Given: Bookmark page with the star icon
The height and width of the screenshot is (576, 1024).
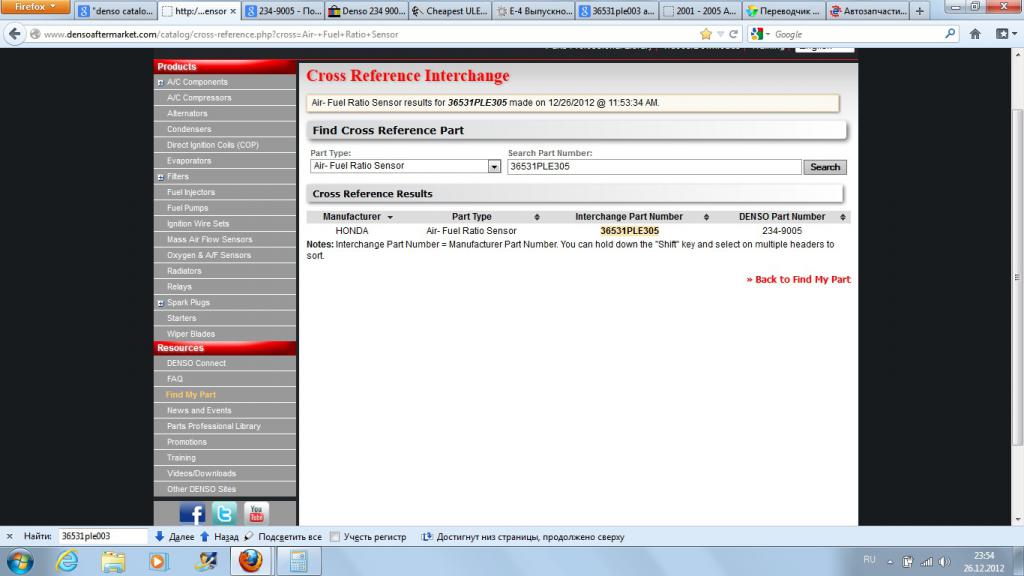Looking at the screenshot, I should (x=705, y=34).
